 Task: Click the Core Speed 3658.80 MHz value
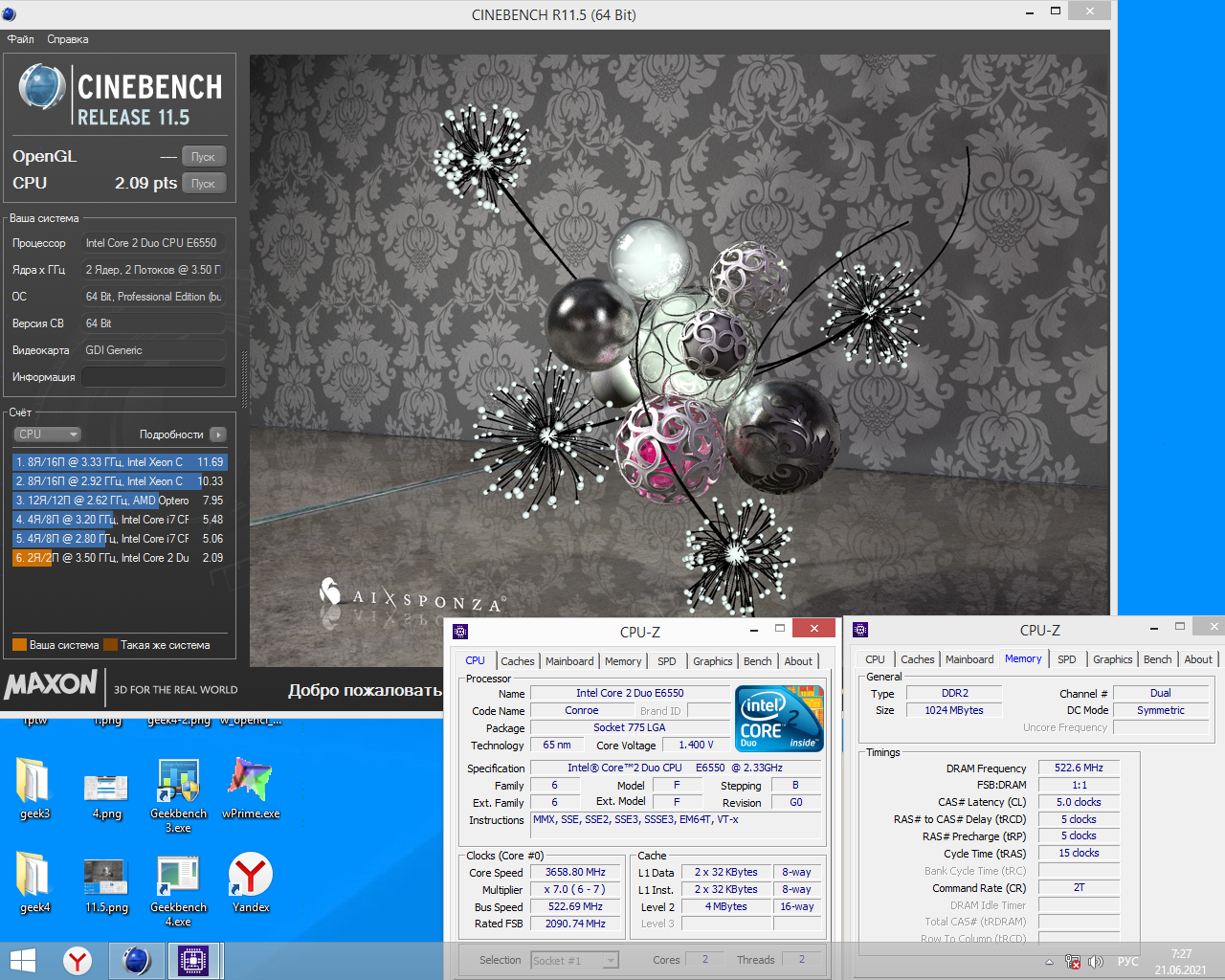coord(575,872)
